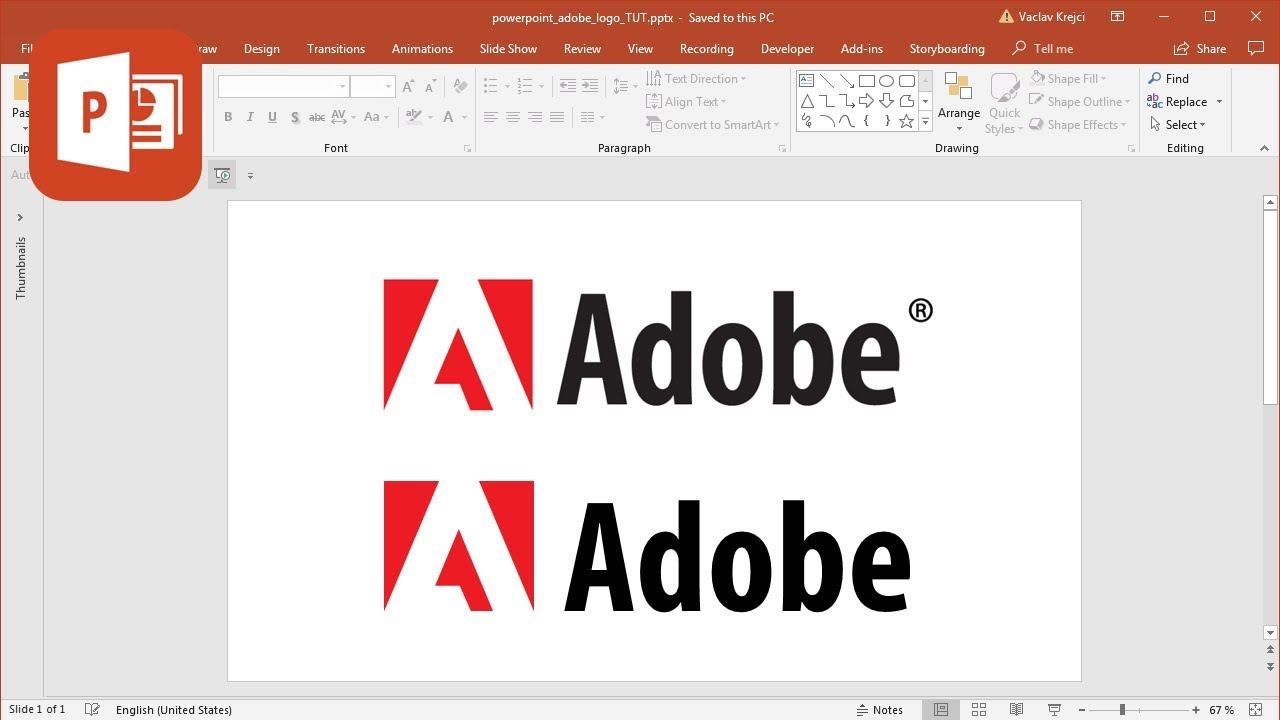Click the Share button
The image size is (1280, 720).
coord(1200,48)
